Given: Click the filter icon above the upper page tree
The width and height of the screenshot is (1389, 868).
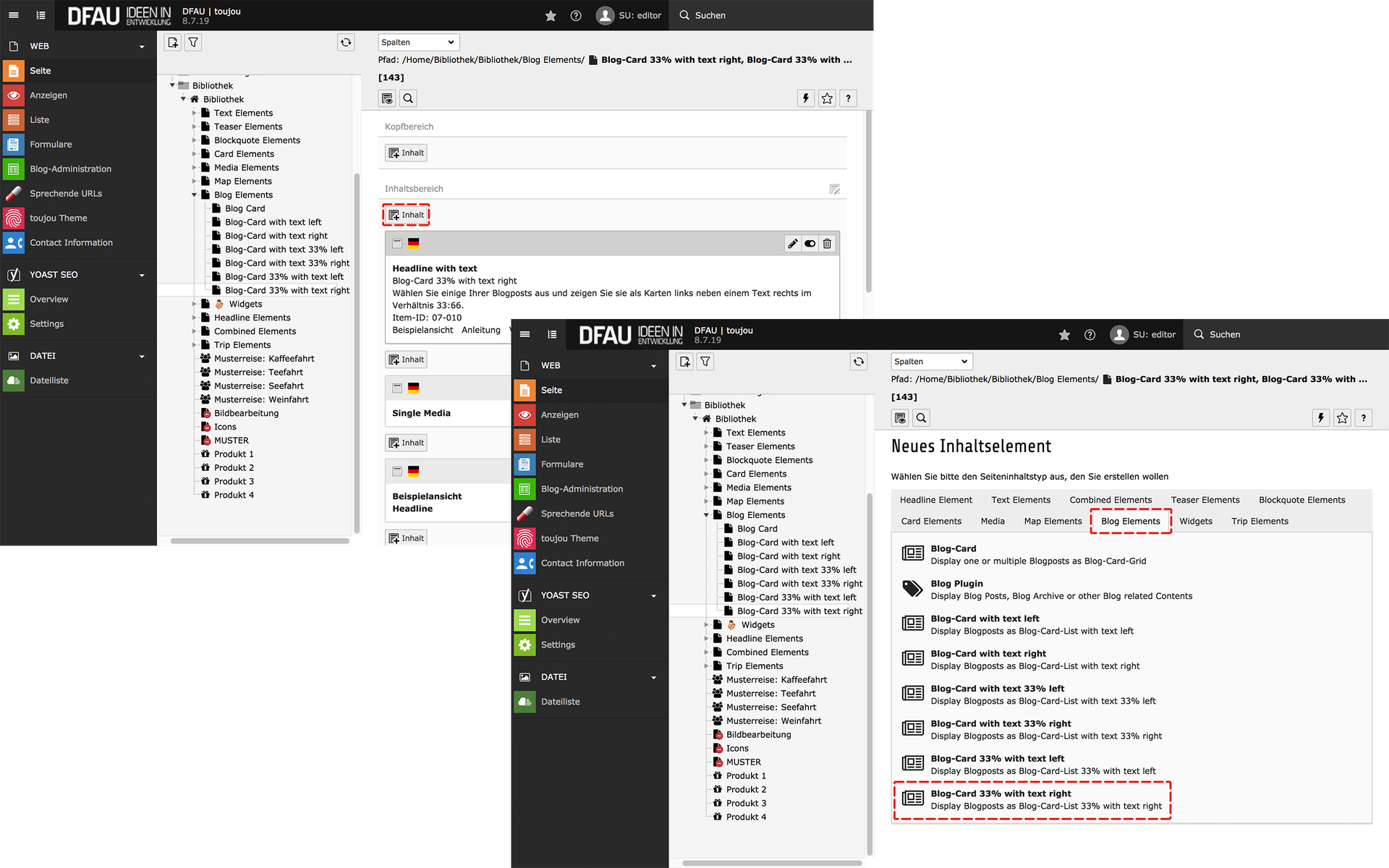Looking at the screenshot, I should (193, 43).
